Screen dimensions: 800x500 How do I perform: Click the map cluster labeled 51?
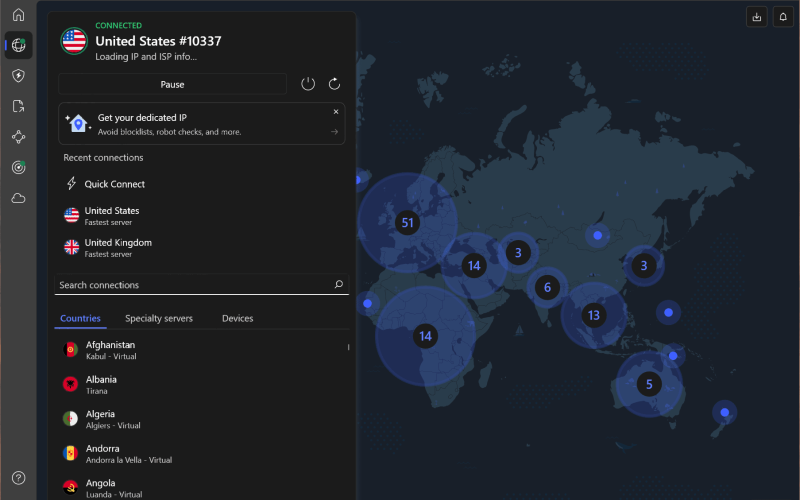406,223
